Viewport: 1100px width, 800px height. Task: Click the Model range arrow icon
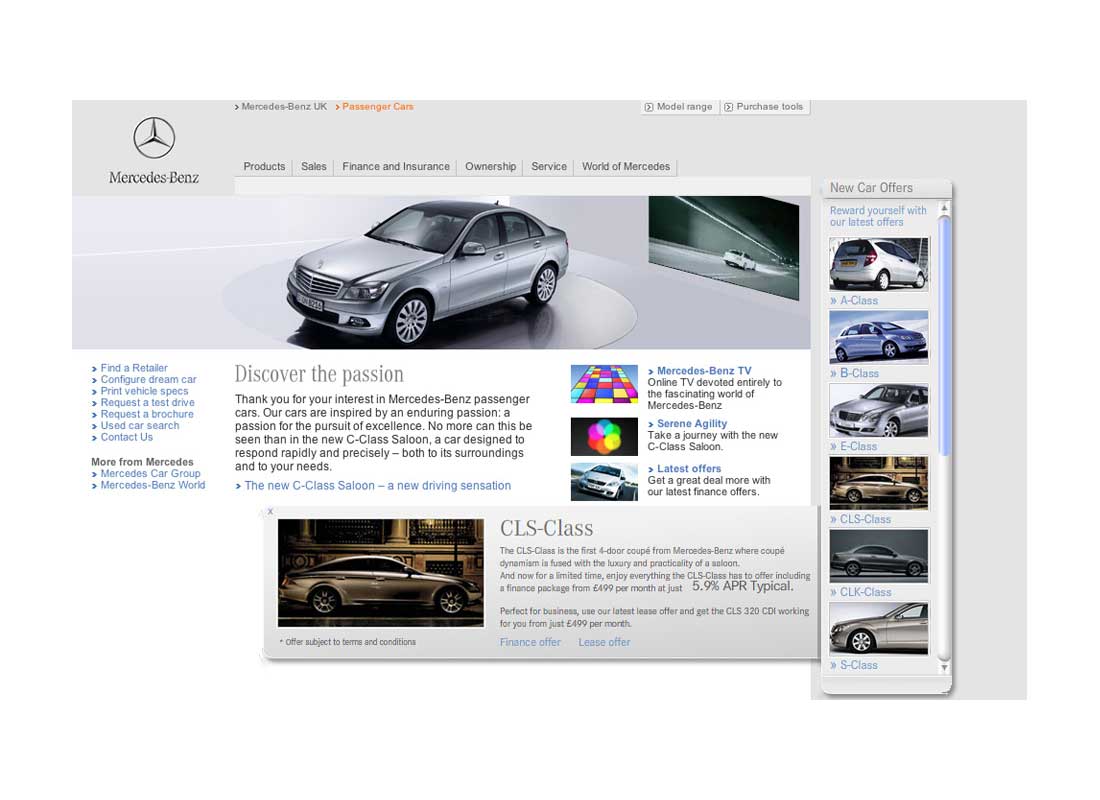pos(649,107)
